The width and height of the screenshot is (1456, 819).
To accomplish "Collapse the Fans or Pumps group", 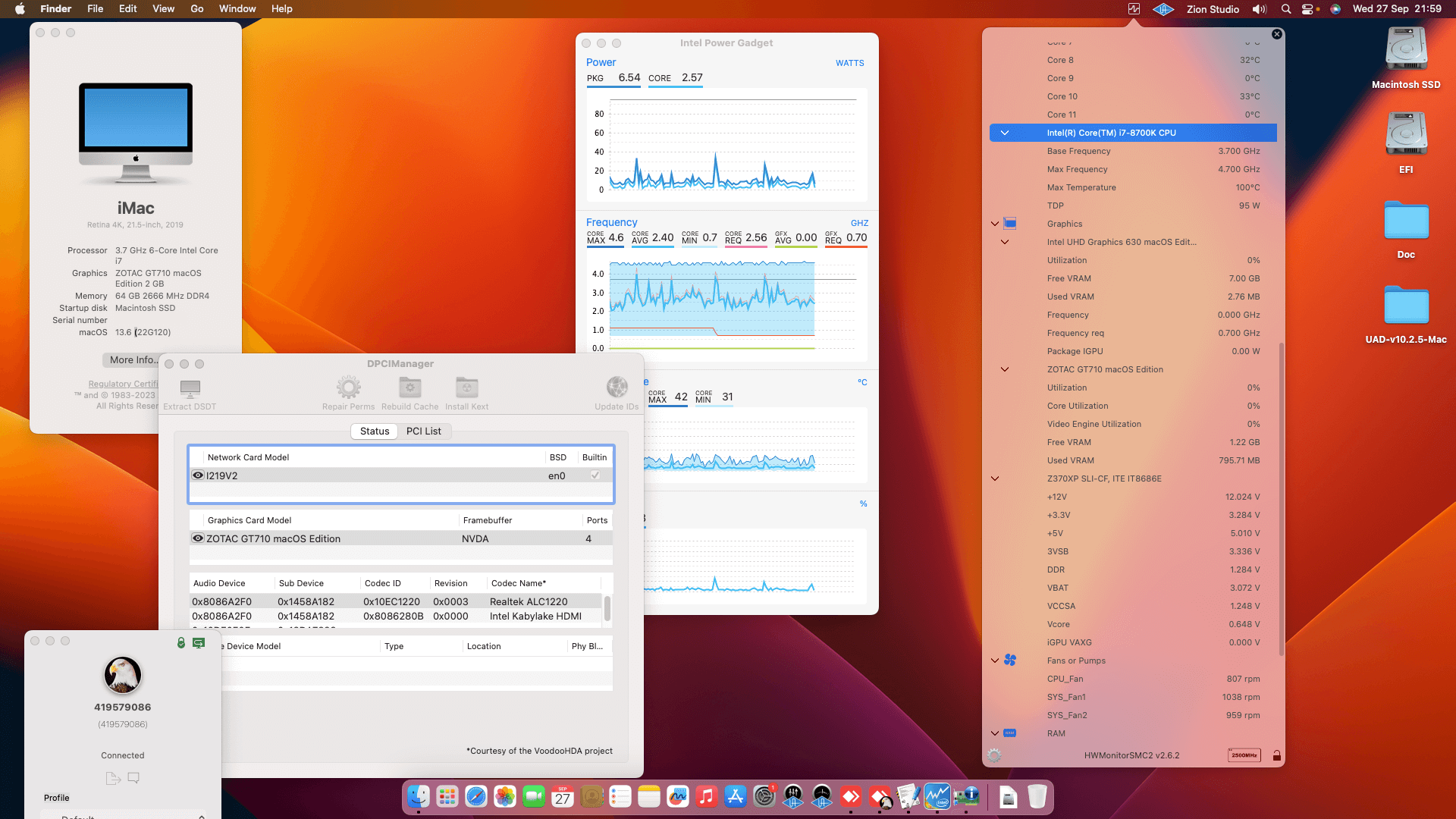I will [x=995, y=661].
